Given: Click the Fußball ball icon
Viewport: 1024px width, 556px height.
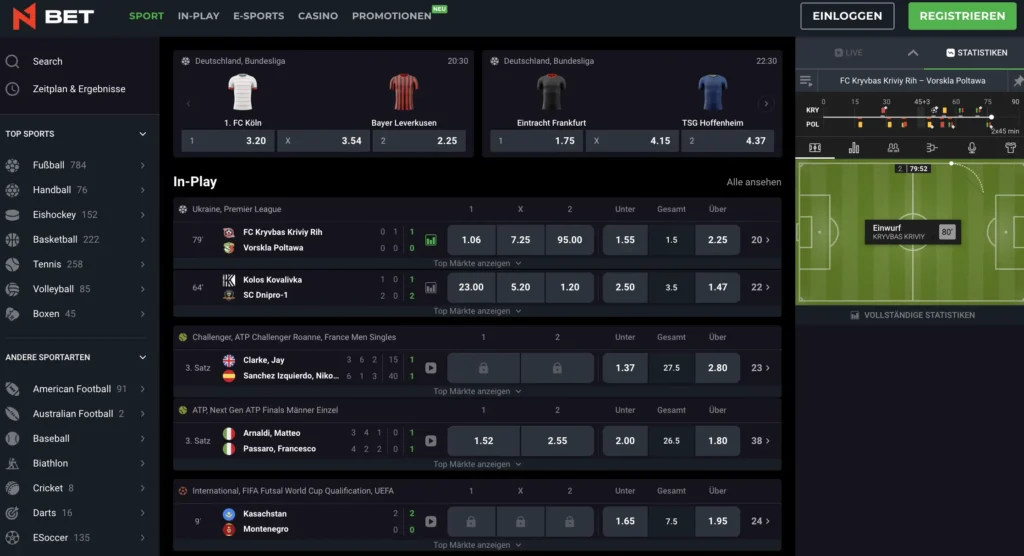Looking at the screenshot, I should (x=12, y=165).
